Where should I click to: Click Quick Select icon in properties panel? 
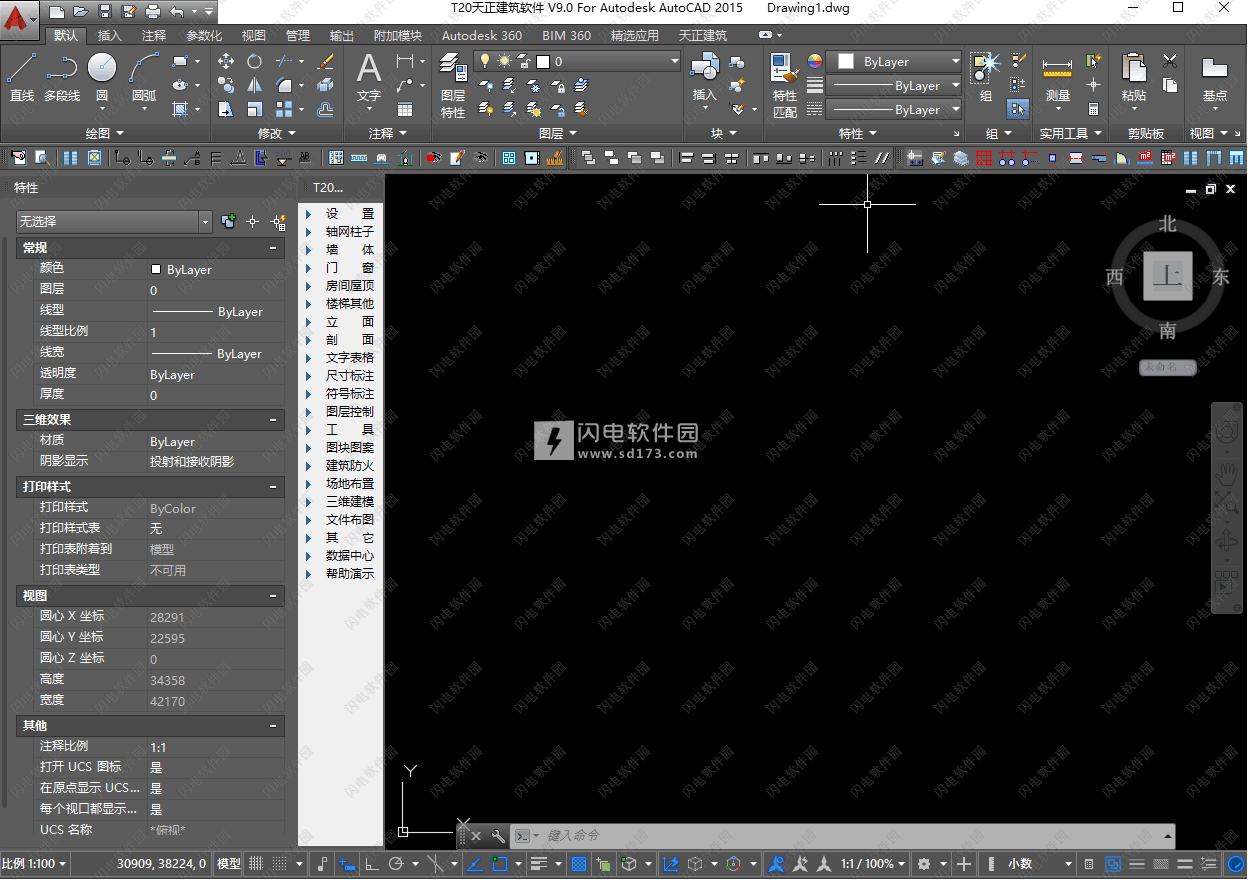[279, 222]
